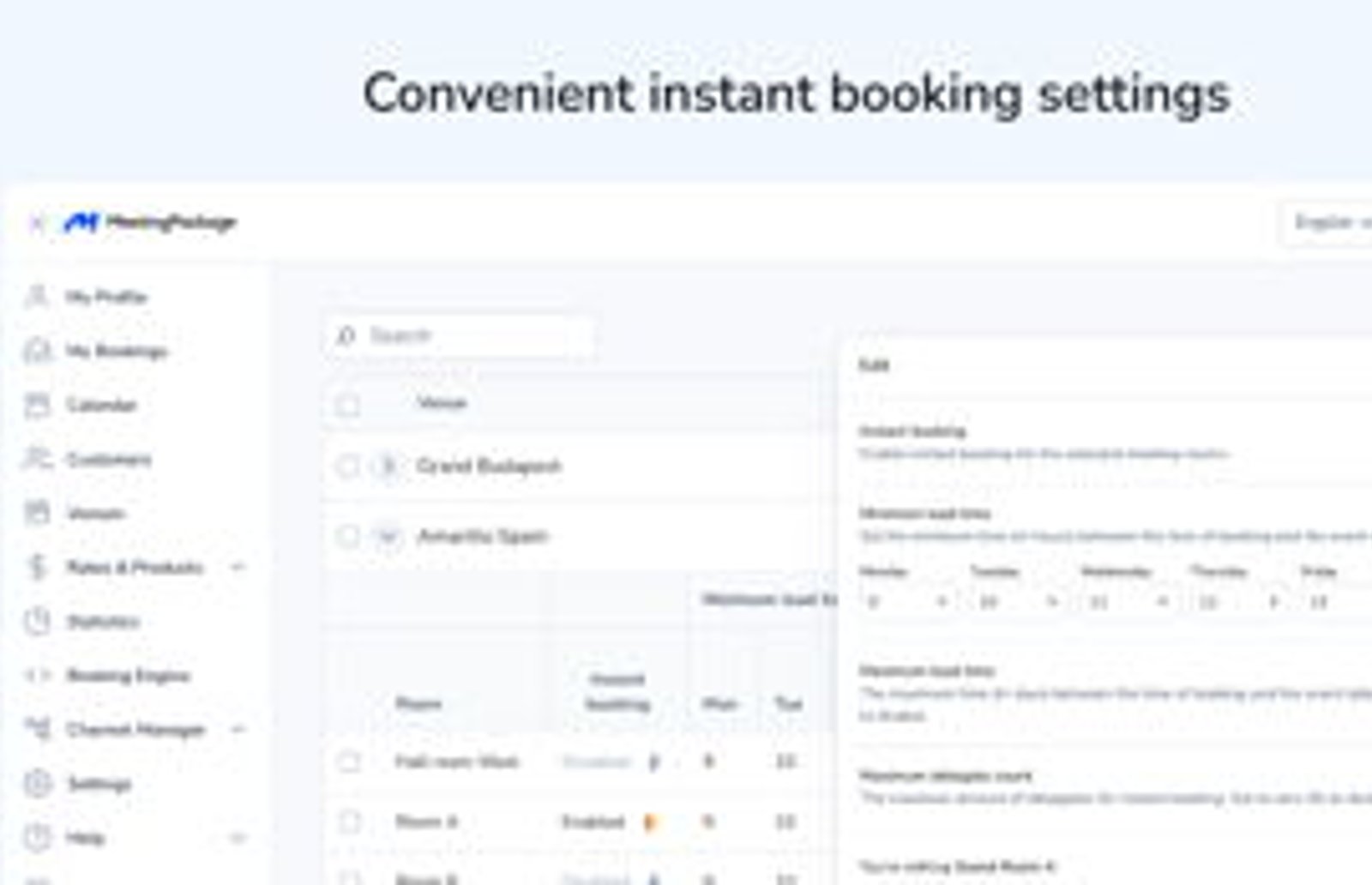
Task: Click the info icon in Ball room West row
Action: pos(653,762)
